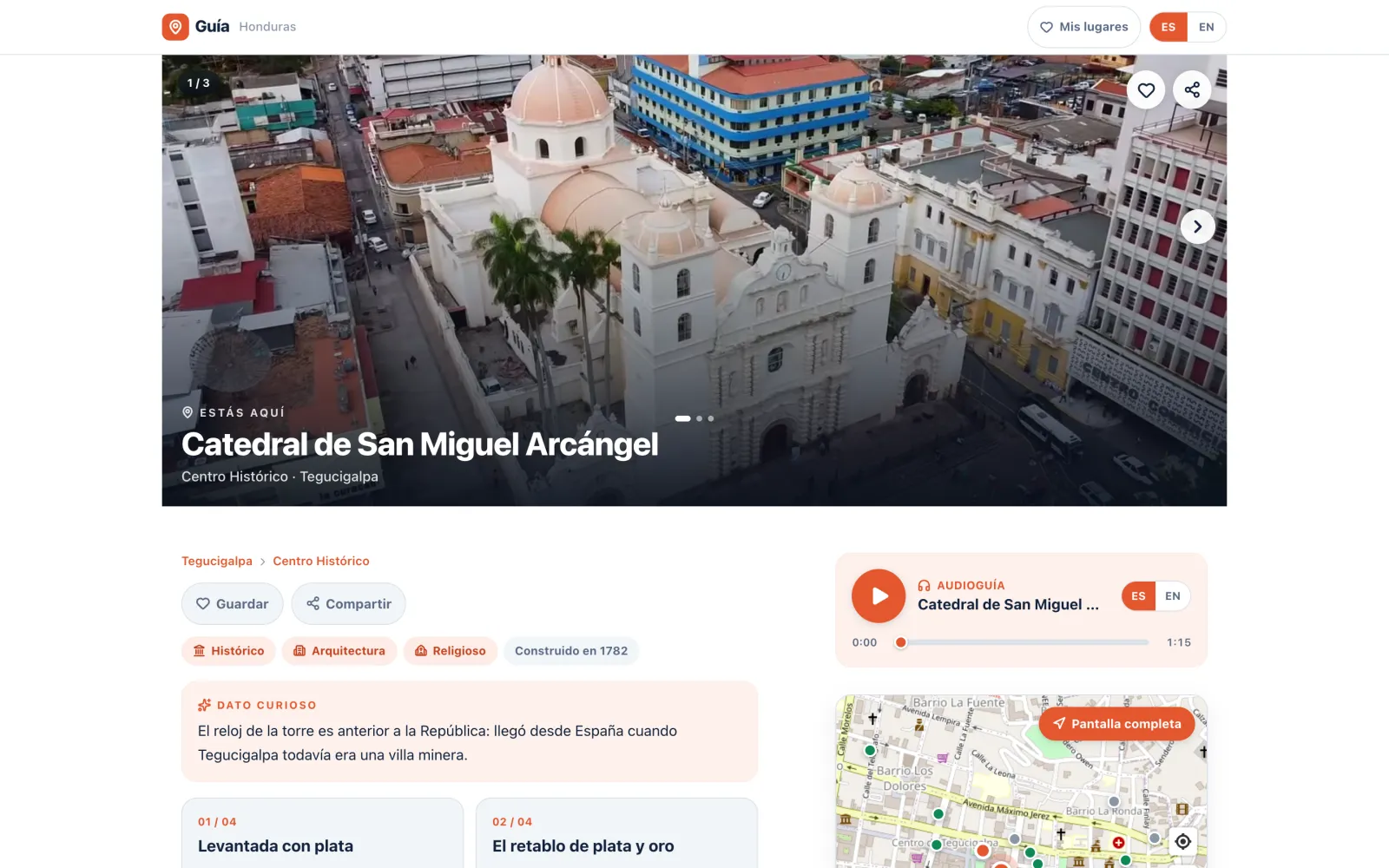Filter by the Histórico tag

(x=228, y=651)
